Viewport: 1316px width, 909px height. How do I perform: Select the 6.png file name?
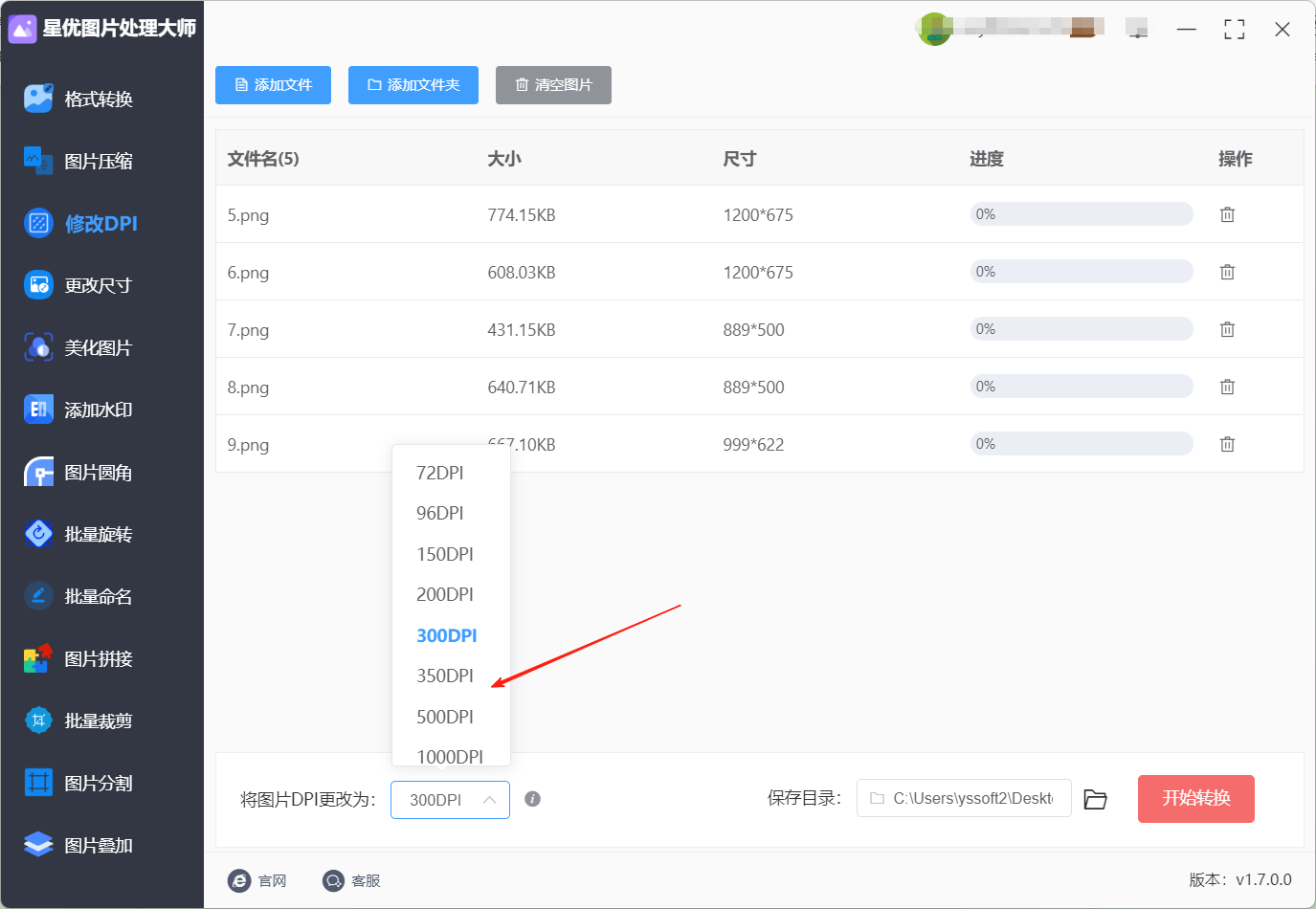point(248,273)
